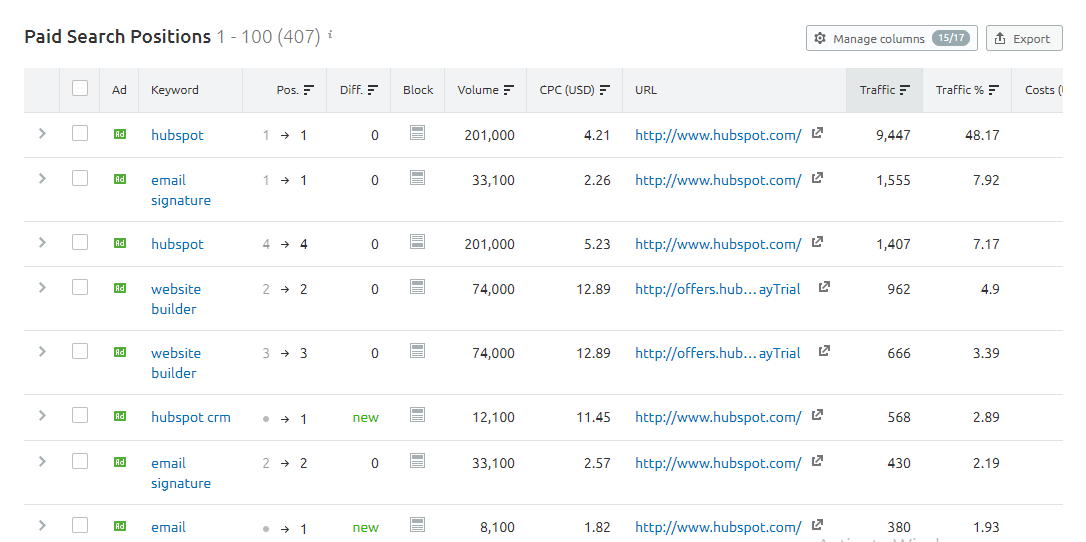Click the Export button
The width and height of the screenshot is (1086, 542).
1024,39
